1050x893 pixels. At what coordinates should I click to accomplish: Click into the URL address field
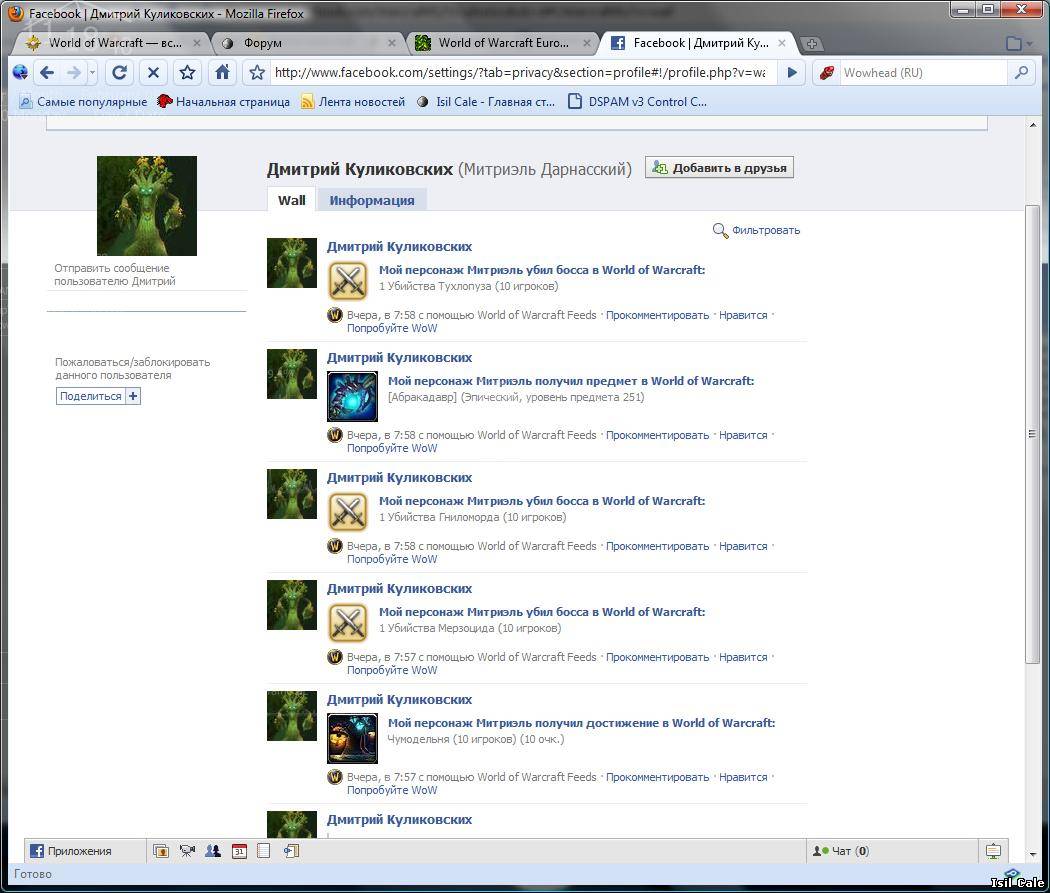(520, 72)
